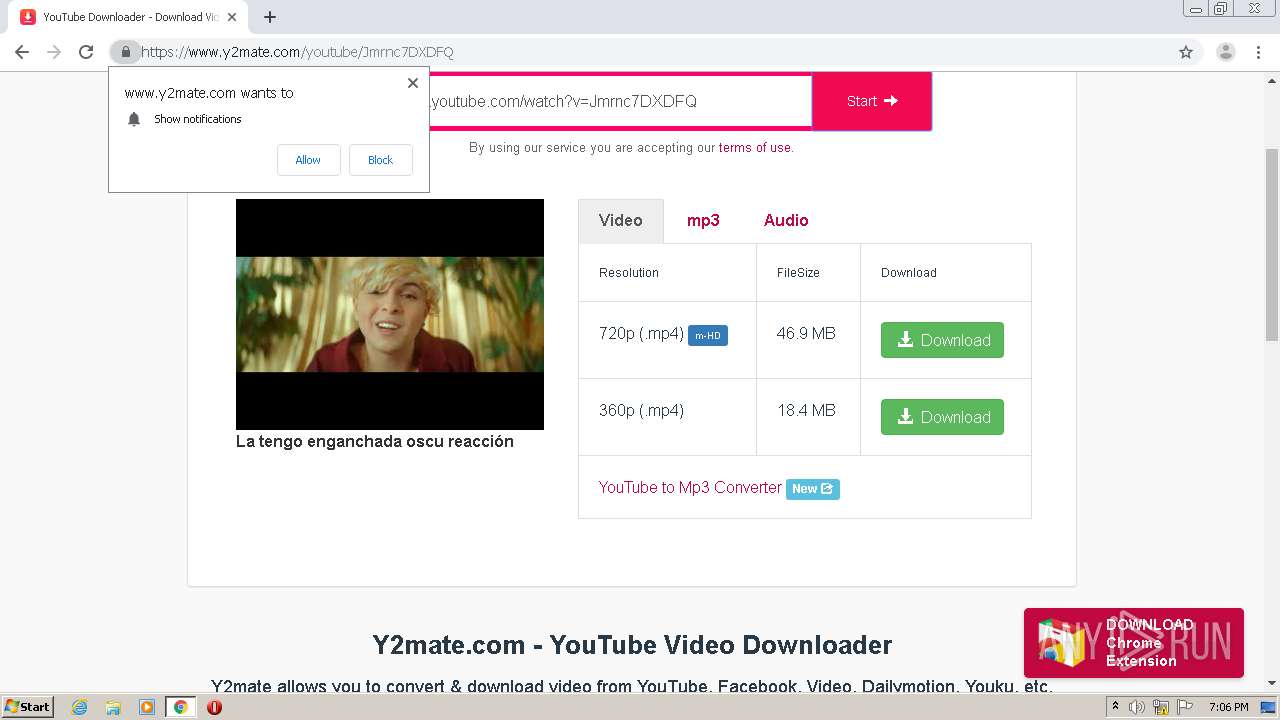Switch to the mp3 tab

pos(703,220)
